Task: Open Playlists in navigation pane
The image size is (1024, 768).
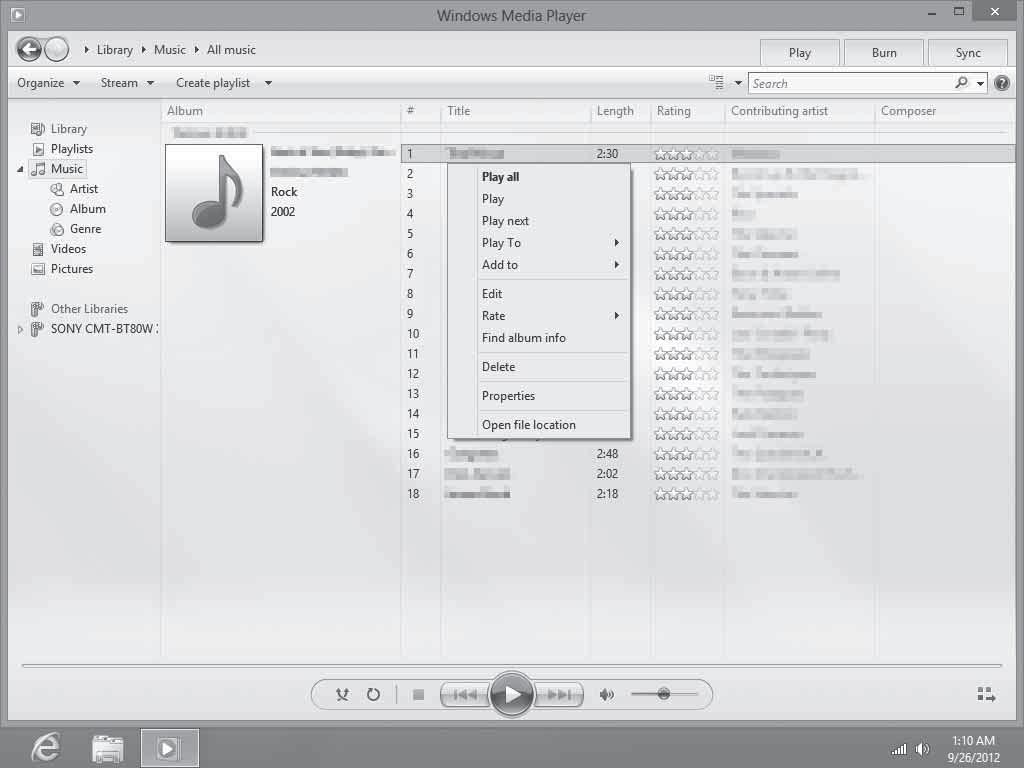Action: tap(72, 149)
